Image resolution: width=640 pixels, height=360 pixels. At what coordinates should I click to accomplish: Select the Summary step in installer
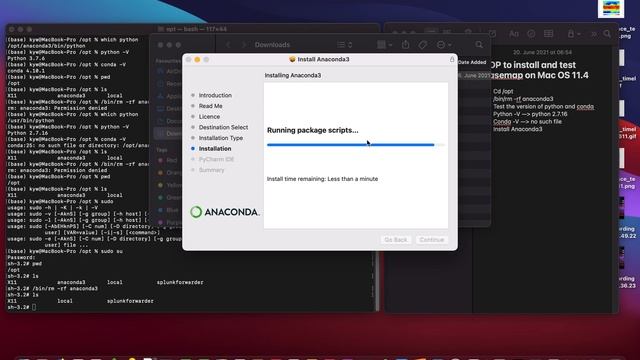point(211,170)
